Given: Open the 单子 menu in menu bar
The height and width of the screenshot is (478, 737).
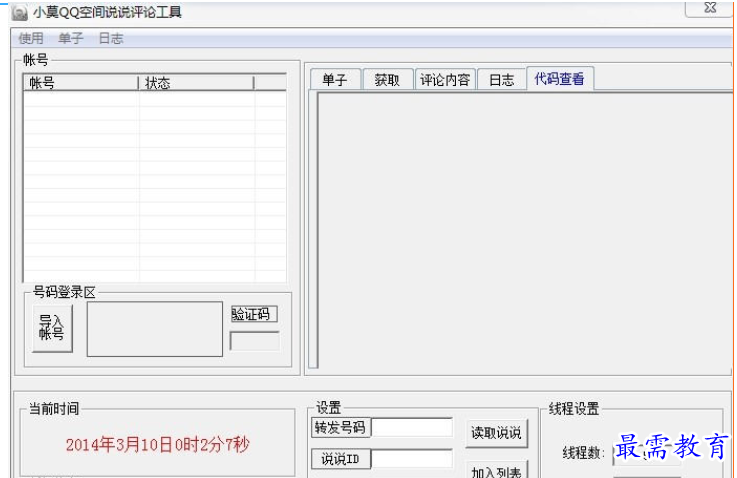Looking at the screenshot, I should click(x=71, y=38).
